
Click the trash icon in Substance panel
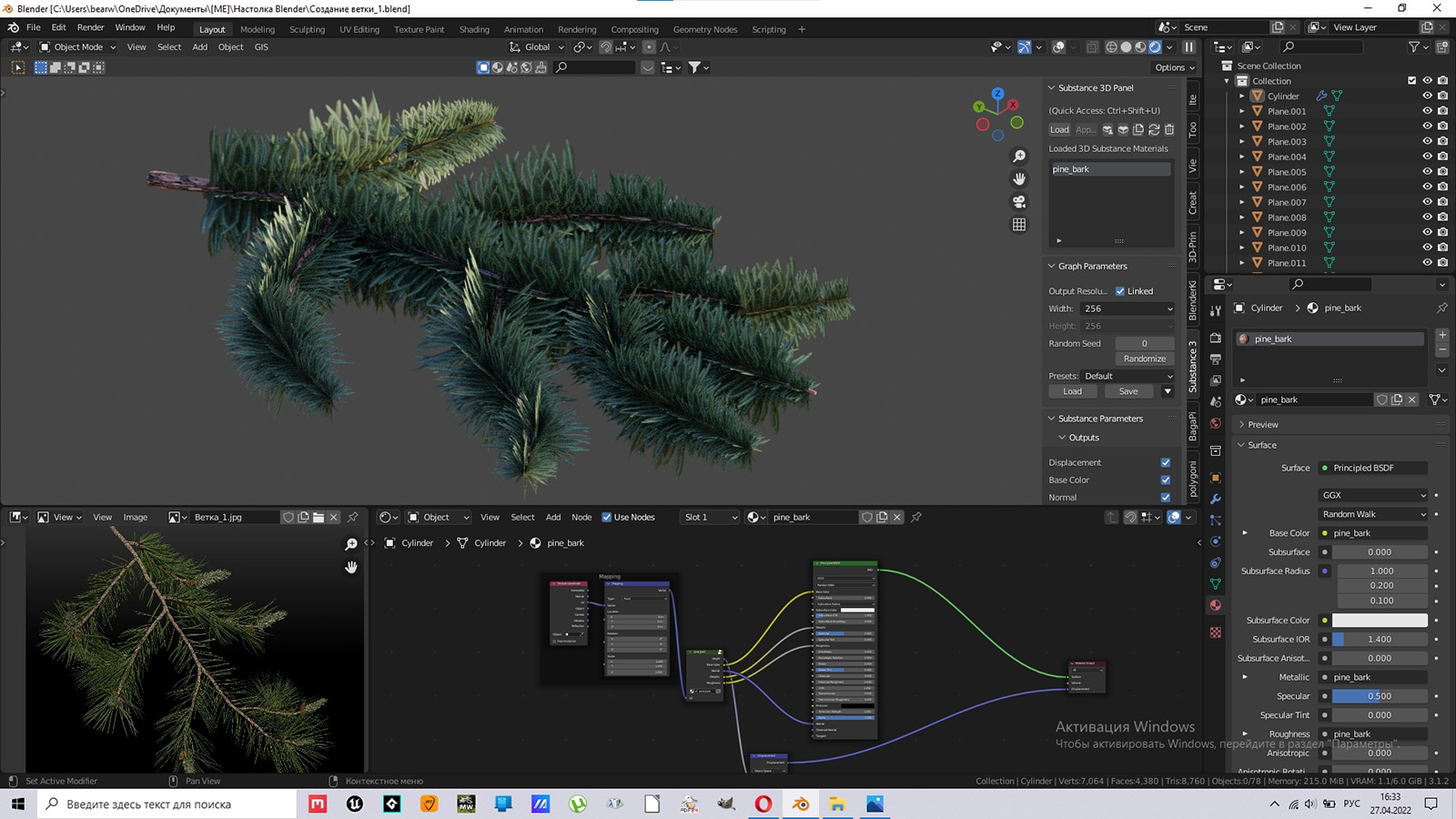(1169, 130)
